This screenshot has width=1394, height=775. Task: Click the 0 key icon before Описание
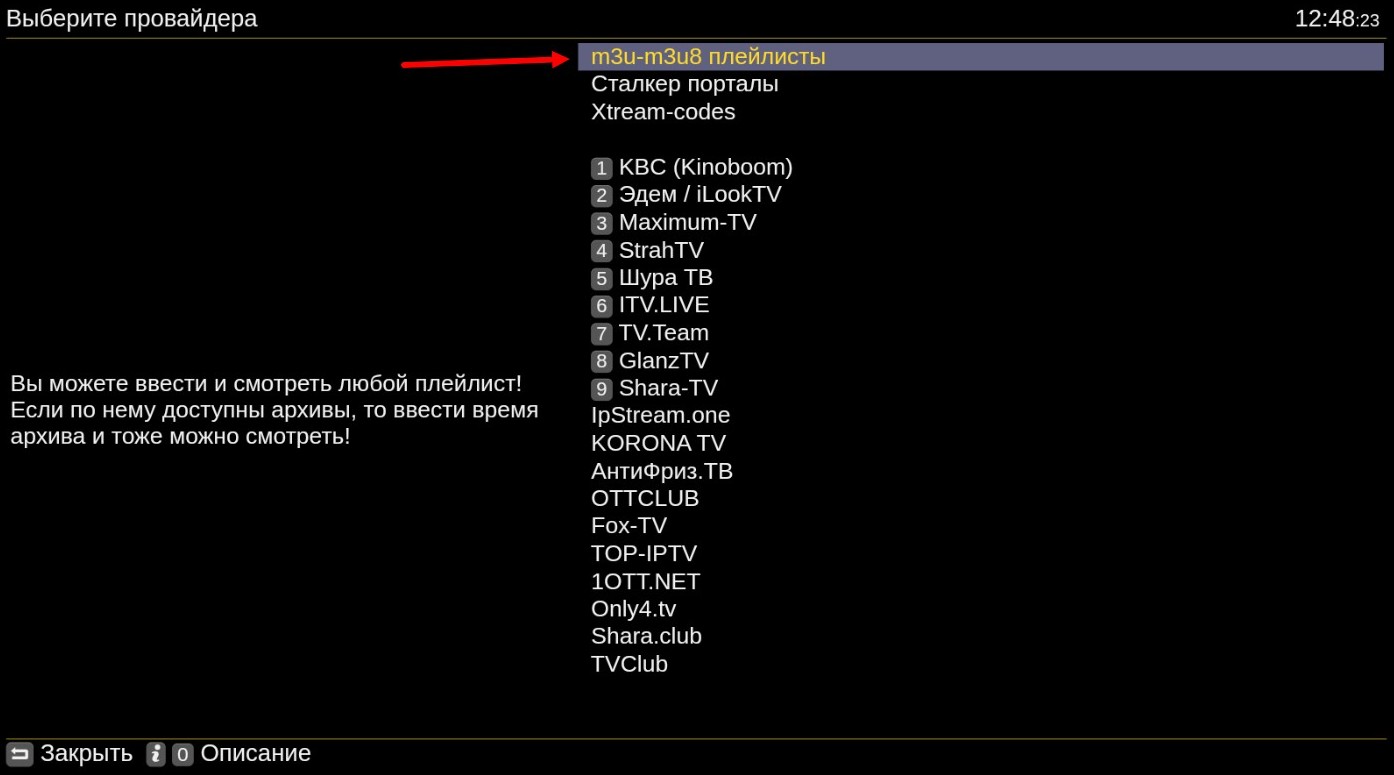[182, 754]
